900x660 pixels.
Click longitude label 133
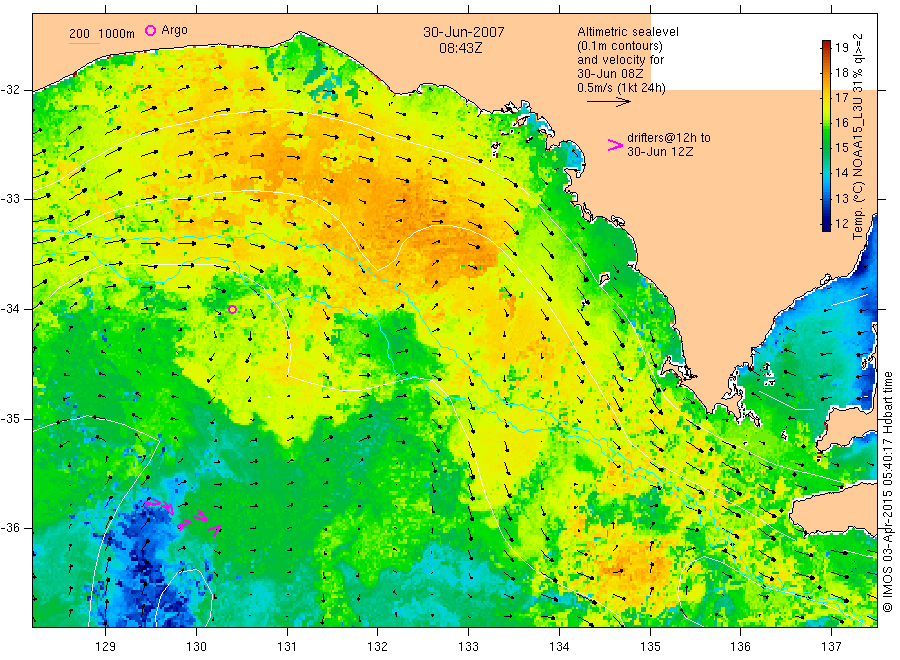[468, 647]
